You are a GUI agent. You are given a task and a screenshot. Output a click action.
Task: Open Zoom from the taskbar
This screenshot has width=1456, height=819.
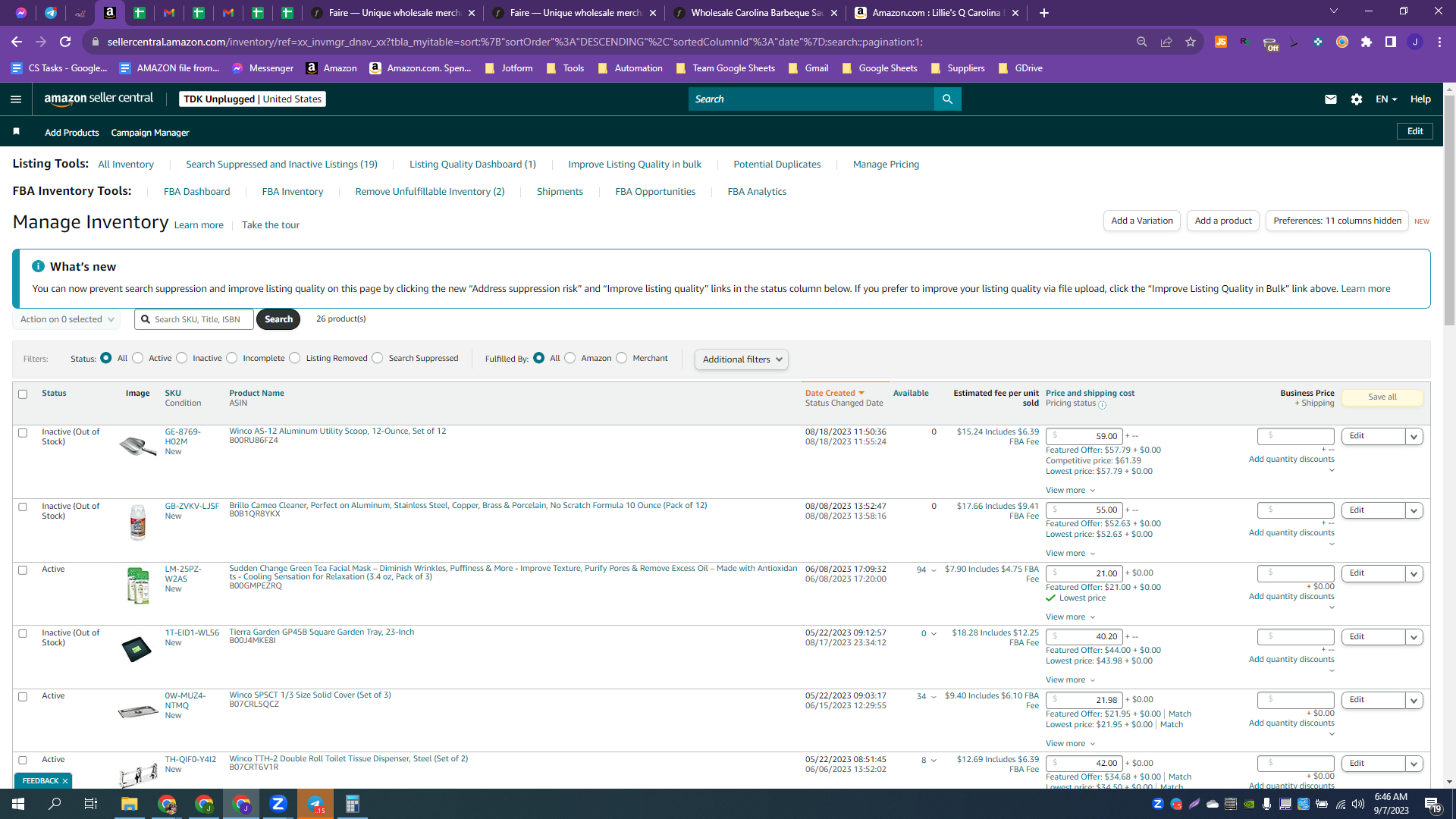click(278, 804)
